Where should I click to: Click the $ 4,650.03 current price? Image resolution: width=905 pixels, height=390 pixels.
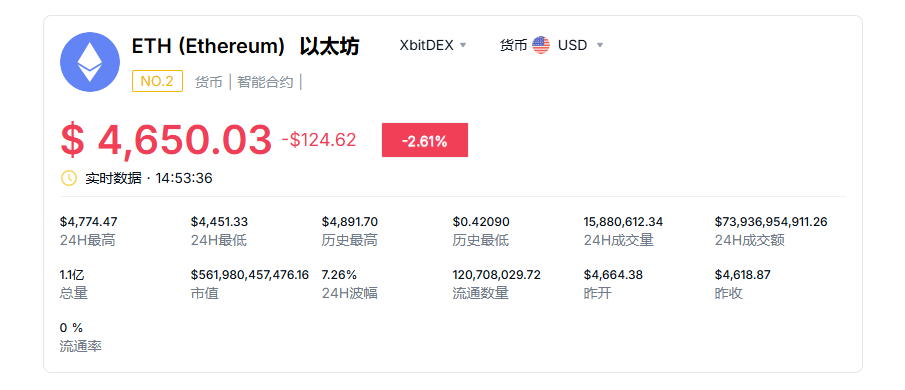point(166,140)
